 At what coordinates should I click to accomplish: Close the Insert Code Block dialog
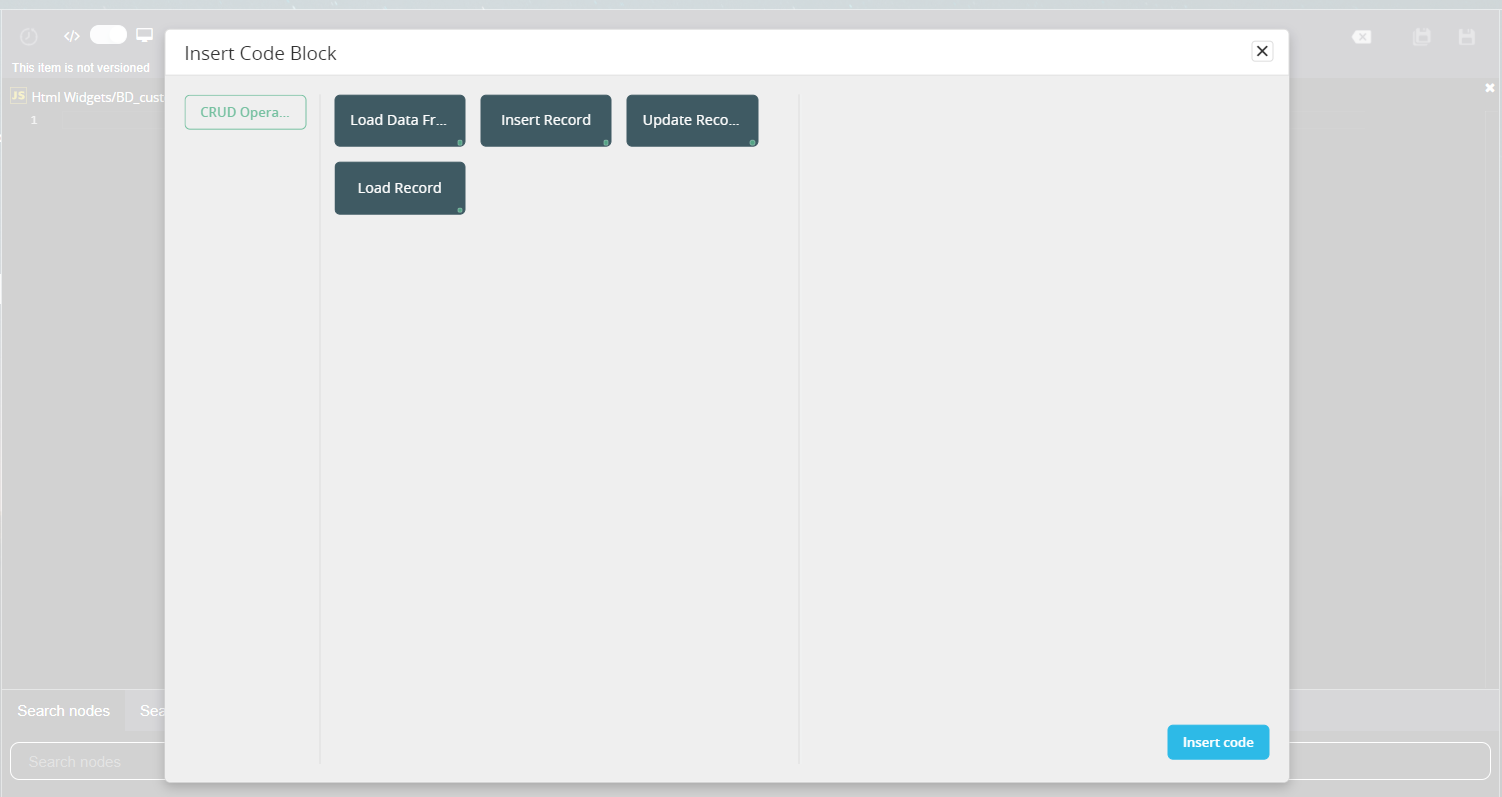[1262, 51]
